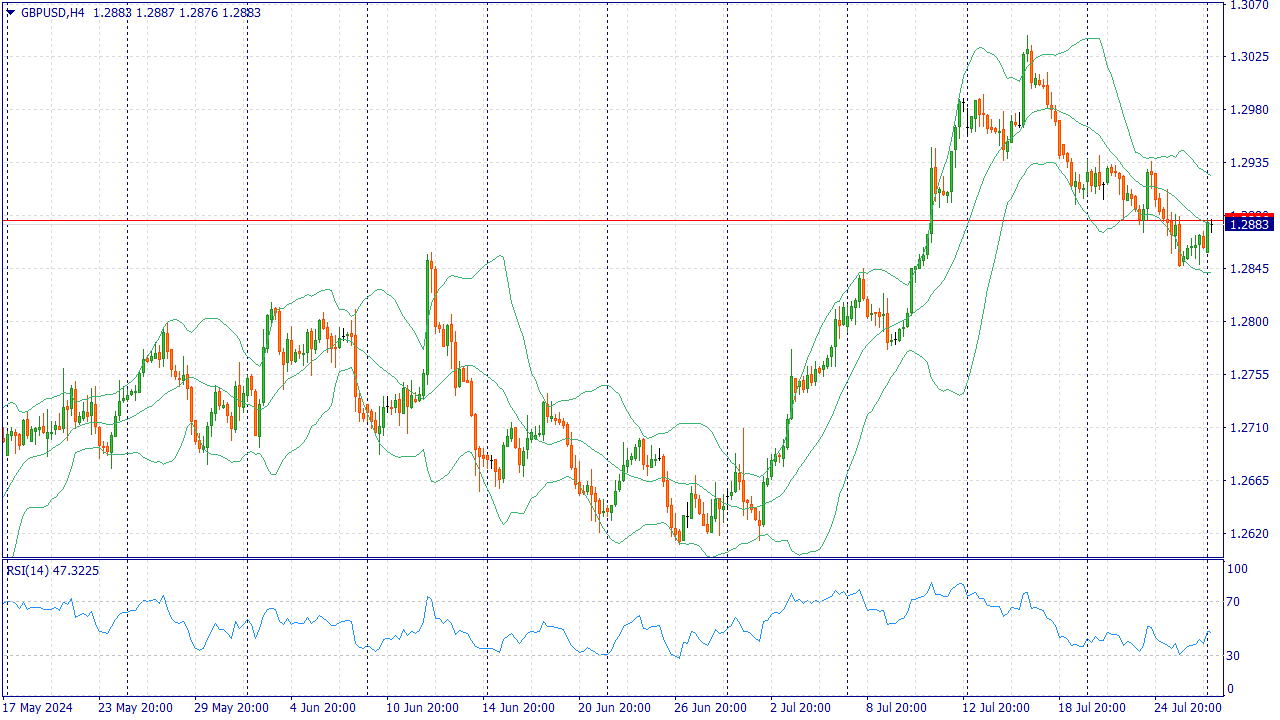Click the 1.2845 price axis label
Image resolution: width=1280 pixels, height=720 pixels.
click(1248, 269)
